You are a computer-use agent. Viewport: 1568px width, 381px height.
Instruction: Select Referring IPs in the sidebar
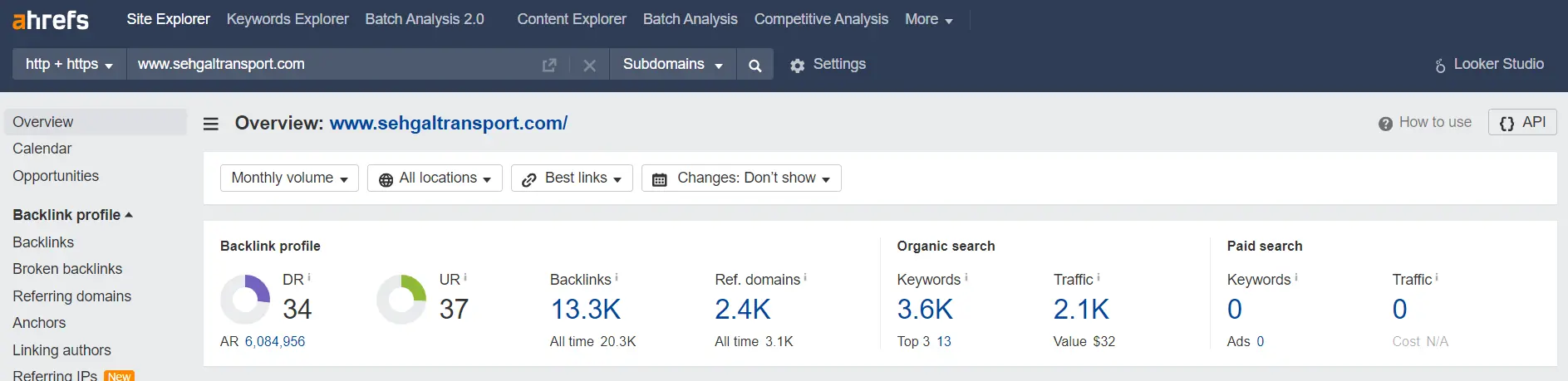point(55,375)
